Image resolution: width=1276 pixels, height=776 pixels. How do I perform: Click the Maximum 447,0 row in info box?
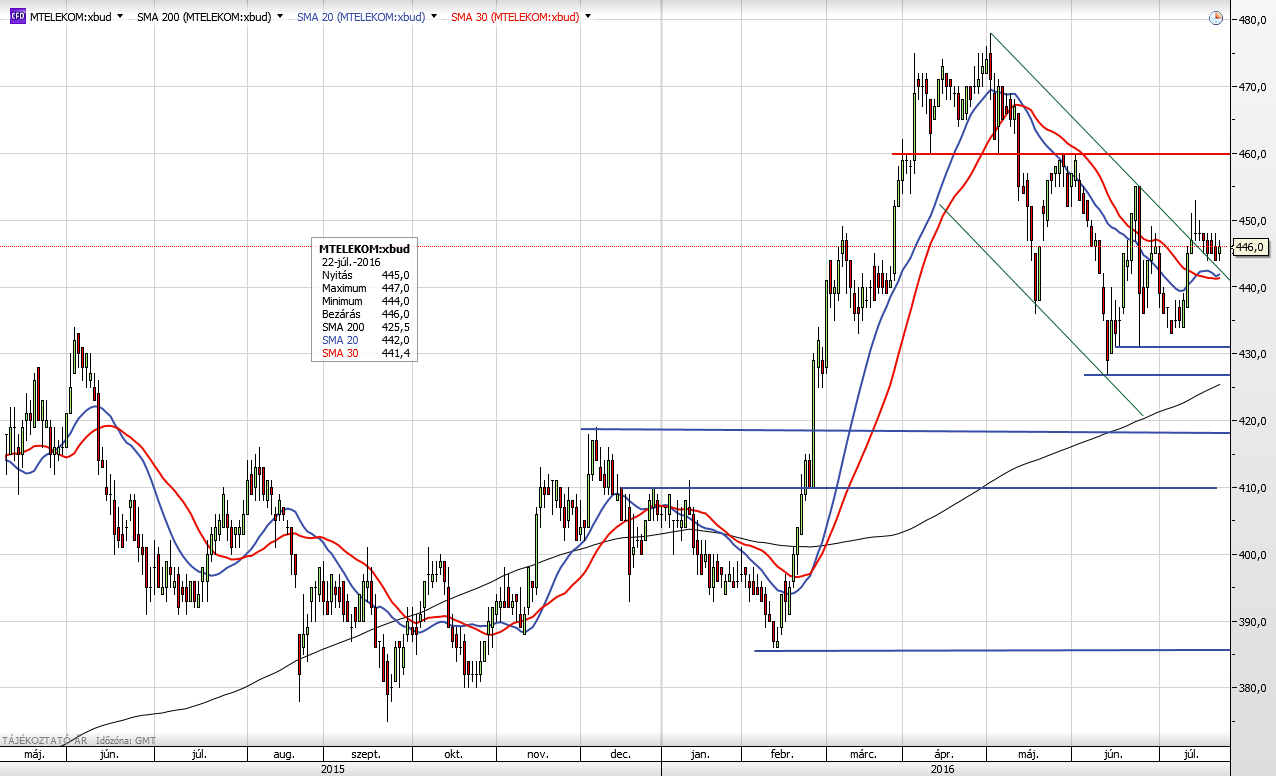click(x=365, y=287)
